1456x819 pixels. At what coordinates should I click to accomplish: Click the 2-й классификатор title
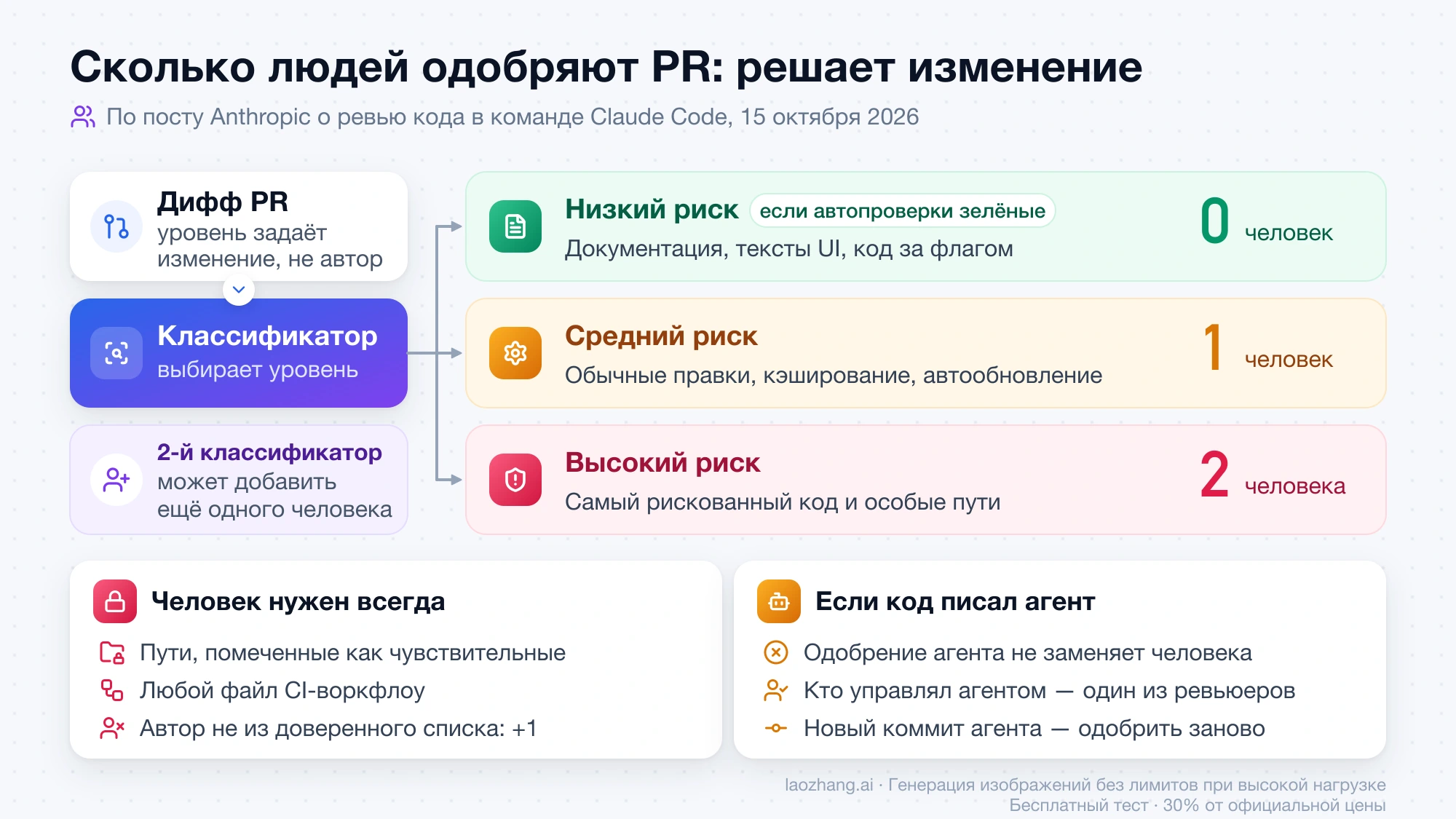pyautogui.click(x=269, y=452)
